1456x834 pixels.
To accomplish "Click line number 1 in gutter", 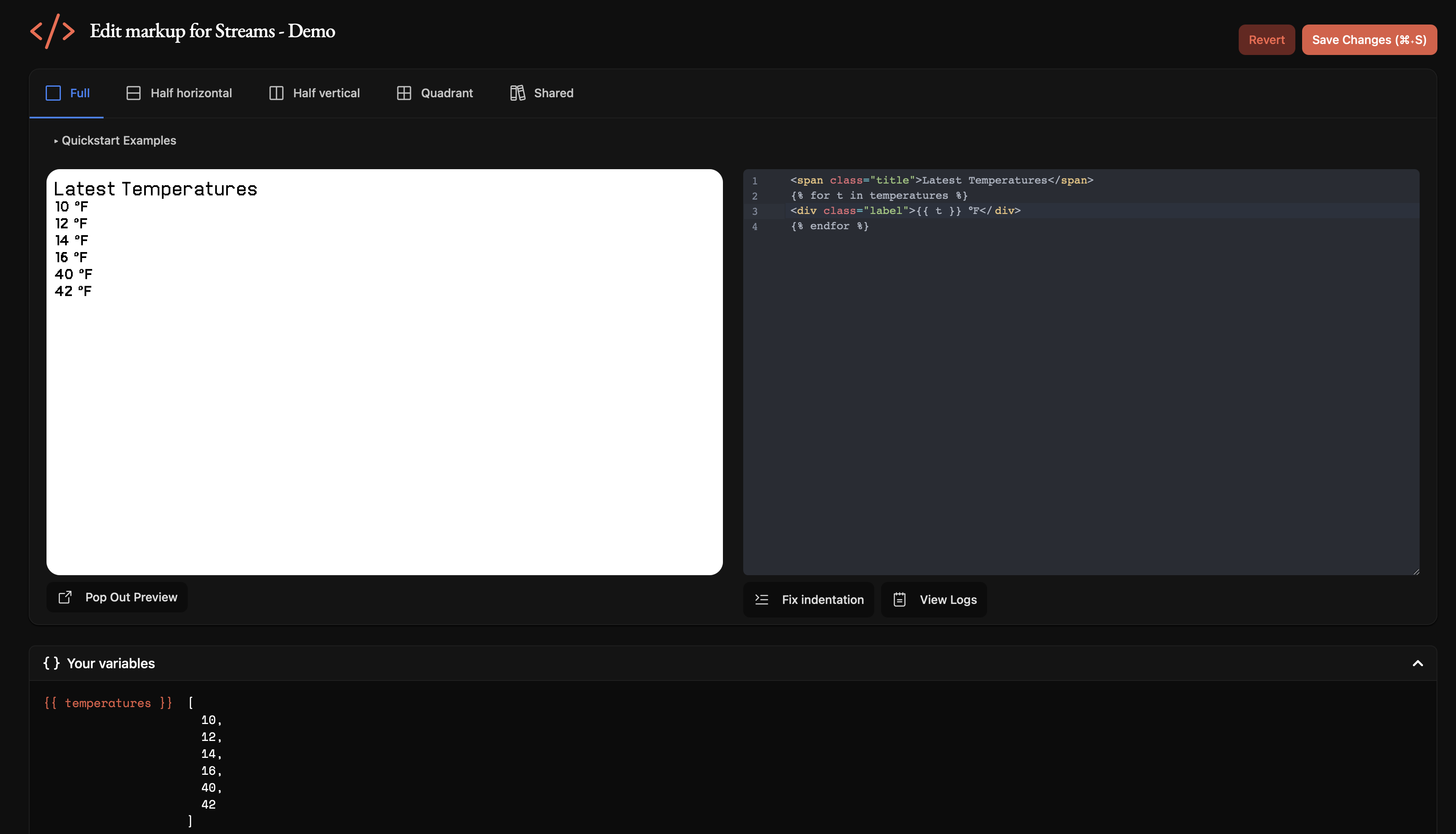I will [755, 181].
